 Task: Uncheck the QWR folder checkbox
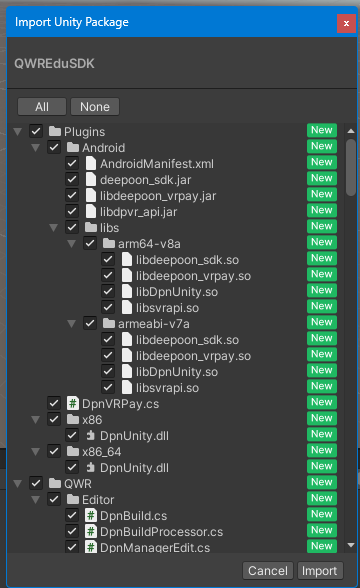36,483
